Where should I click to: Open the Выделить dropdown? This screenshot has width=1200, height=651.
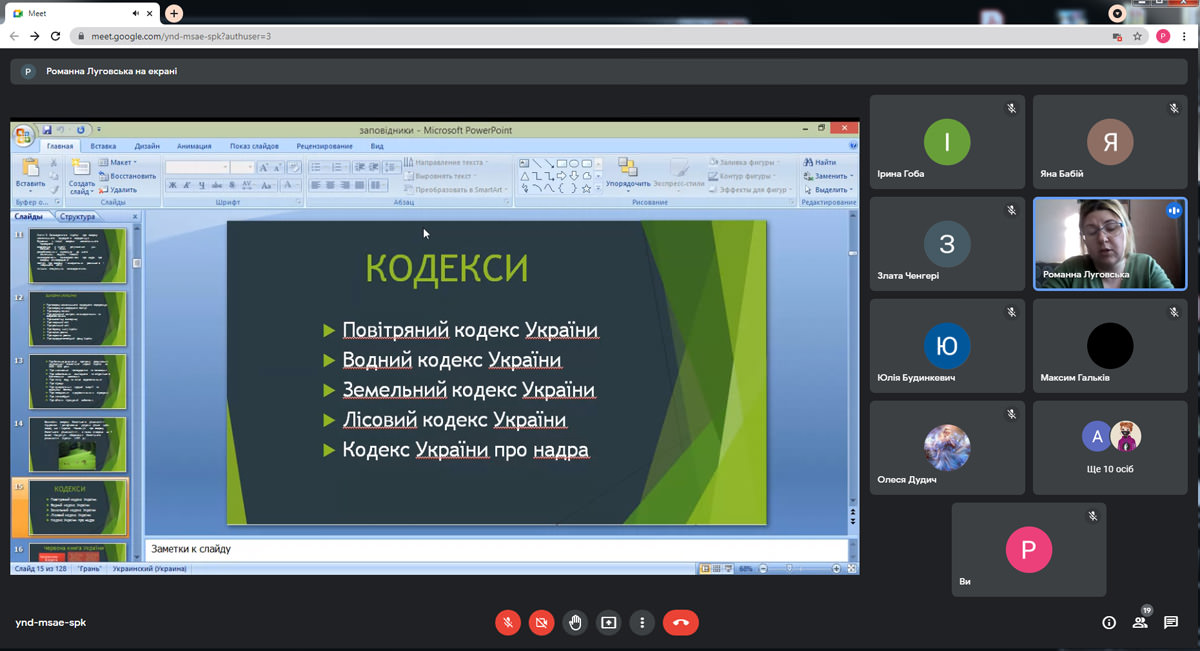tap(828, 189)
